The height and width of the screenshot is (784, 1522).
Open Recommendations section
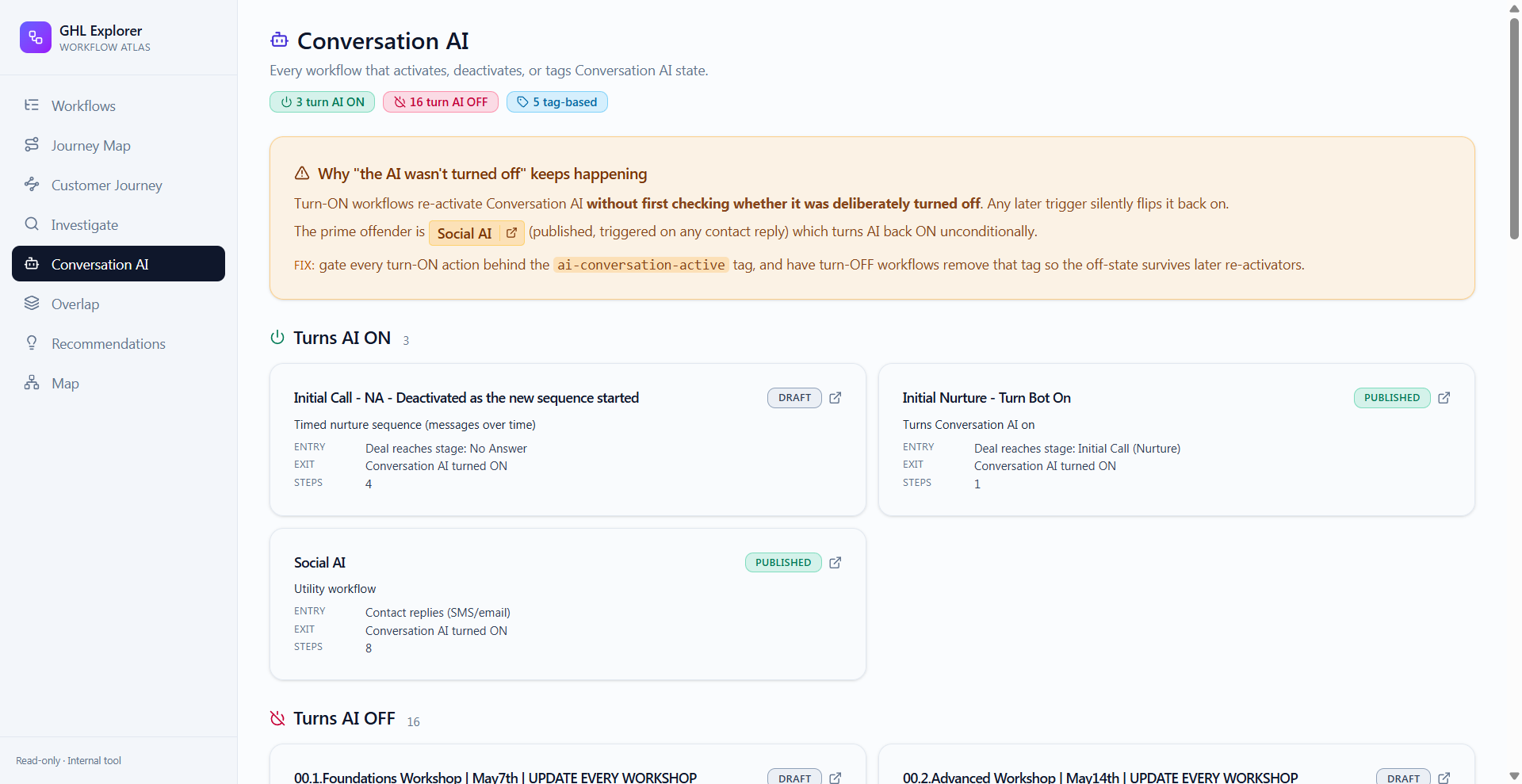[118, 343]
